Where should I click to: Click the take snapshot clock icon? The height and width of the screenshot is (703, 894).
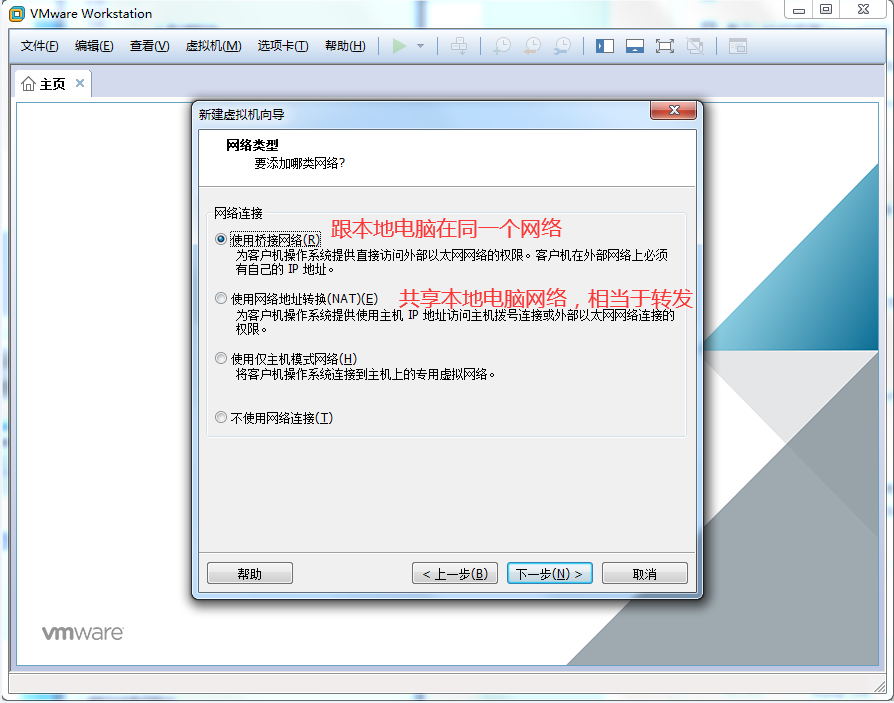click(502, 46)
